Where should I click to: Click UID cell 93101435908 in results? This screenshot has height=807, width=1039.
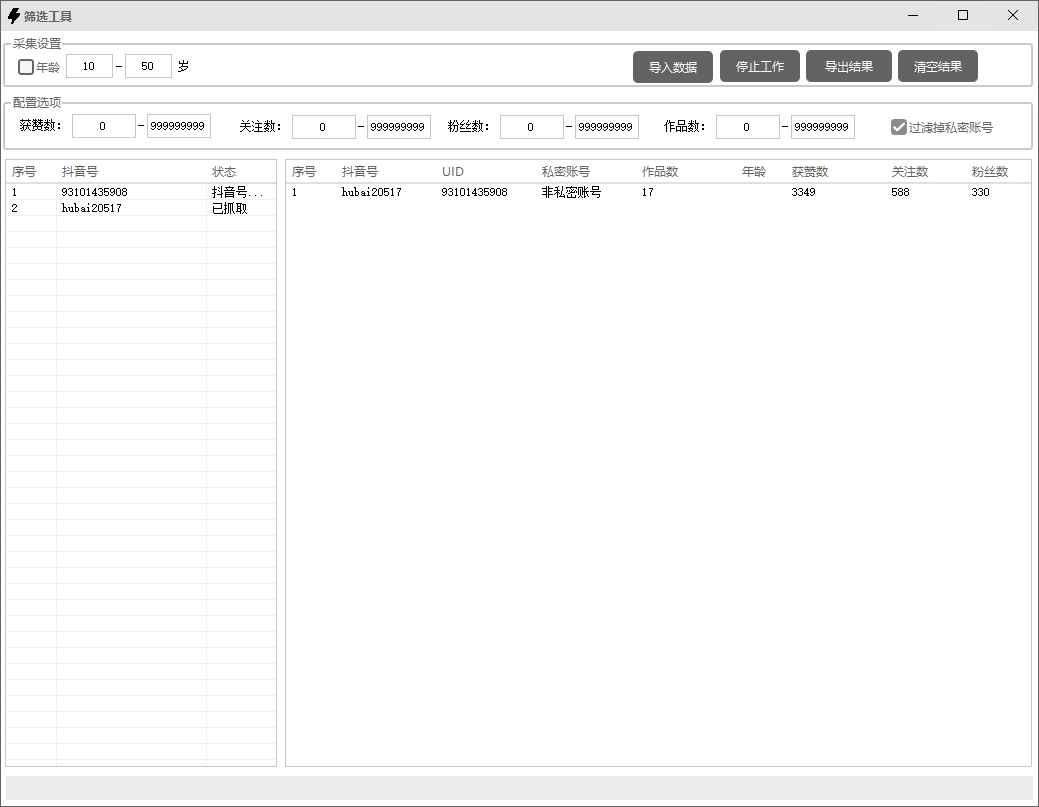[x=474, y=192]
